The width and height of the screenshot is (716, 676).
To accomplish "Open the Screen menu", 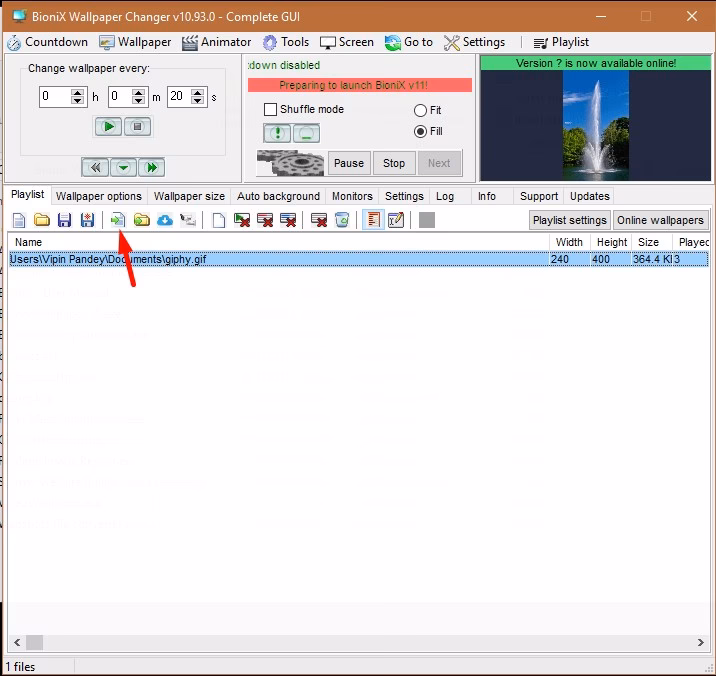I will (347, 42).
